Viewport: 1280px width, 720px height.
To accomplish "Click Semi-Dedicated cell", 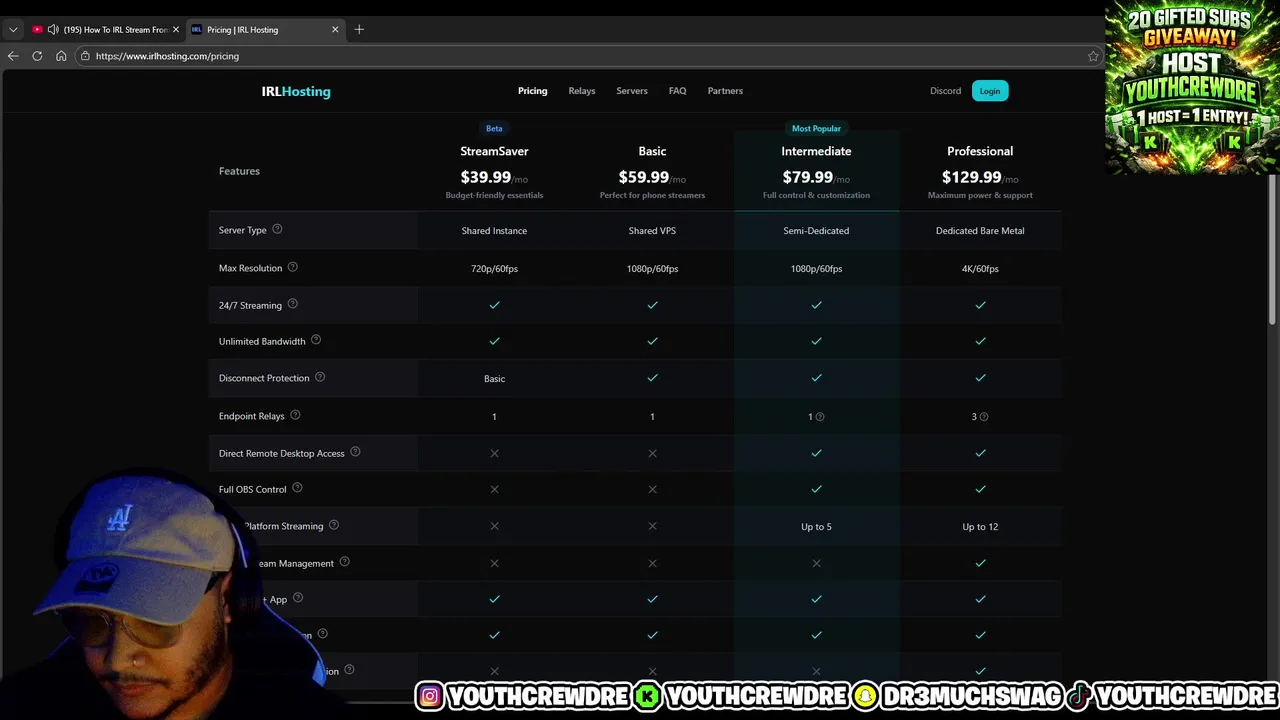I will coord(816,231).
